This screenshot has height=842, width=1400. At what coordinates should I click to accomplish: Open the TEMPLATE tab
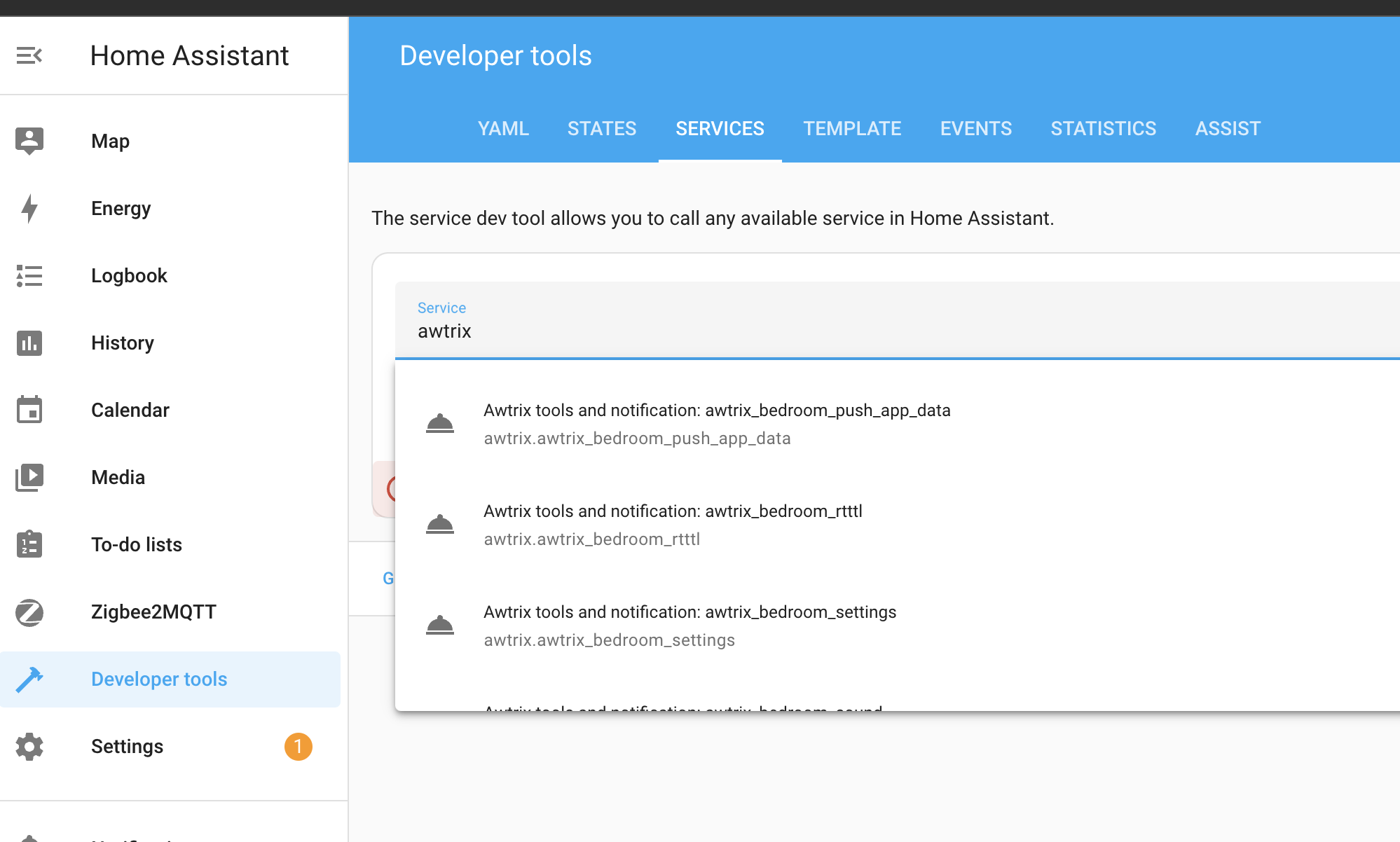point(851,128)
